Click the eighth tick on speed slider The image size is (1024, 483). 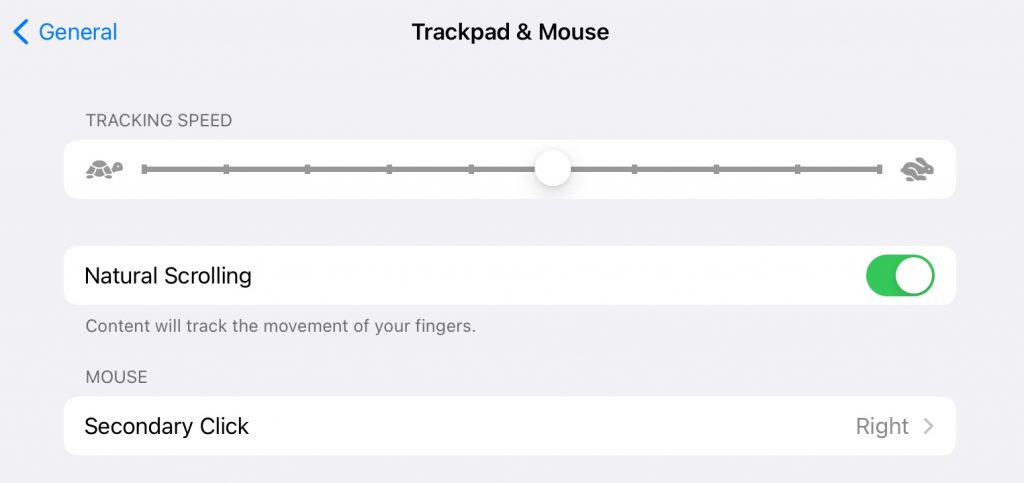[716, 169]
